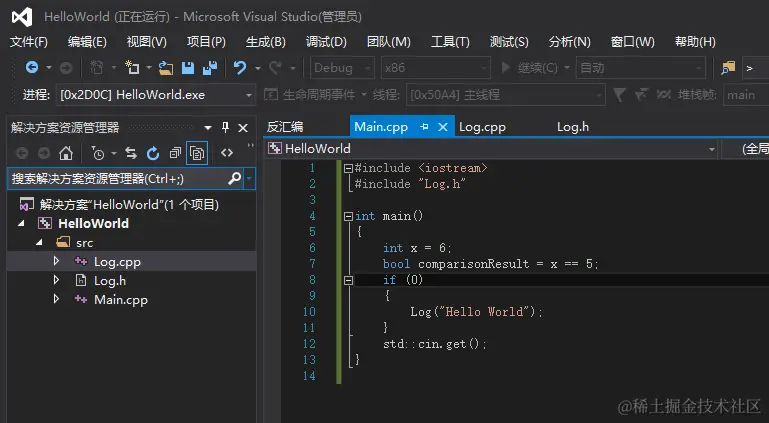This screenshot has width=769, height=423.
Task: Open the 测试(S) menu
Action: [509, 42]
